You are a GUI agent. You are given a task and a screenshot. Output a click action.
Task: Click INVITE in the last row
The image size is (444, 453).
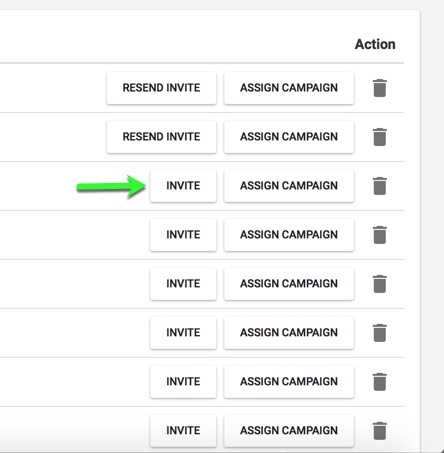pyautogui.click(x=183, y=431)
